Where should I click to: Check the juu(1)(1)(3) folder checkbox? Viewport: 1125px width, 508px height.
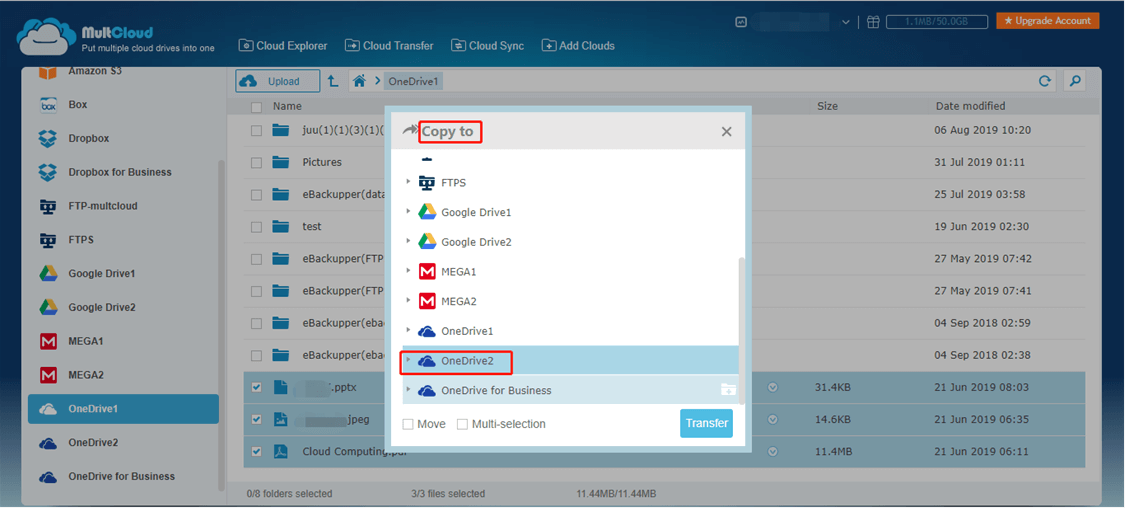[256, 131]
